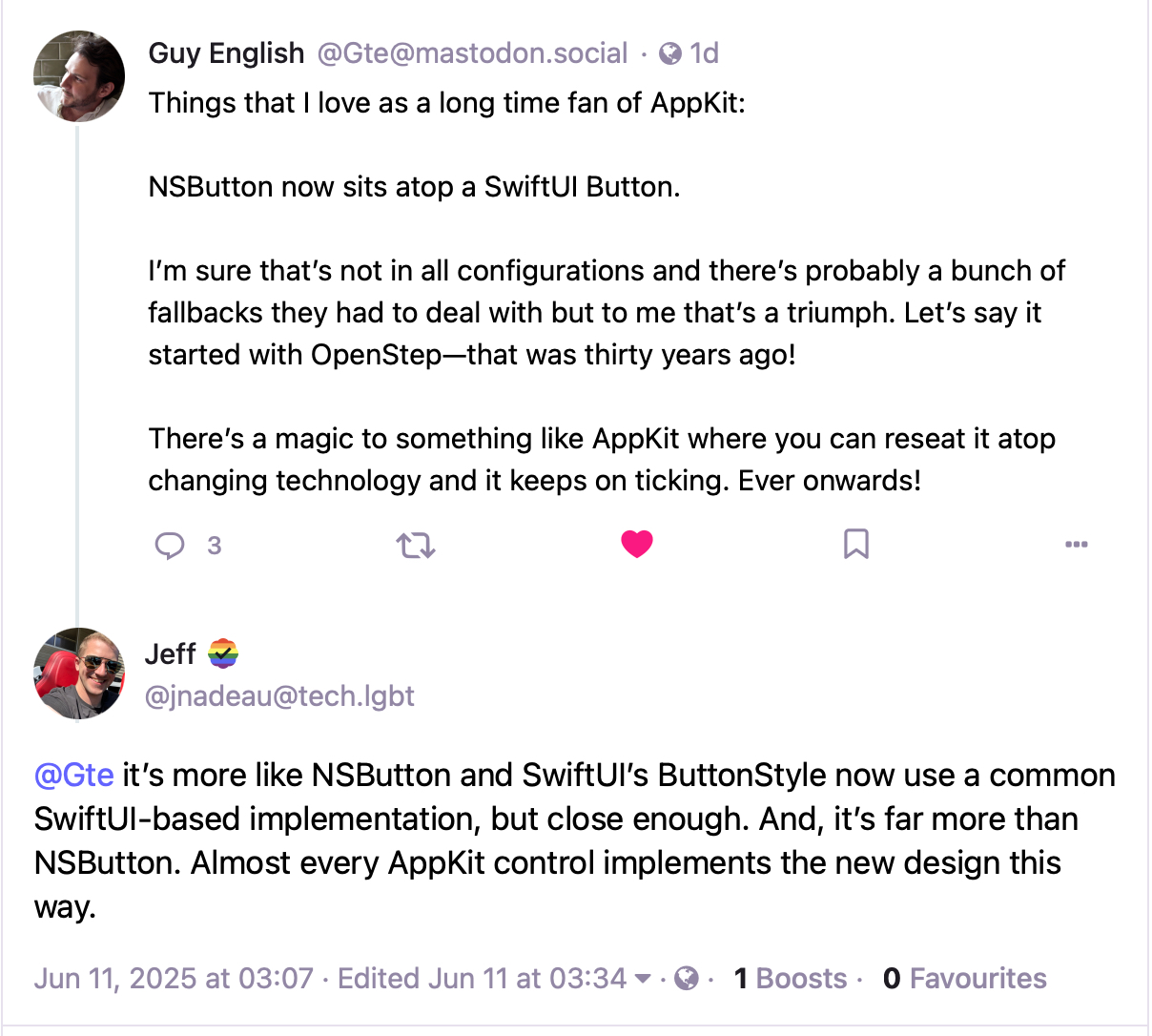The width and height of the screenshot is (1152, 1036).
Task: Unfavourite the post via pink heart
Action: (637, 544)
